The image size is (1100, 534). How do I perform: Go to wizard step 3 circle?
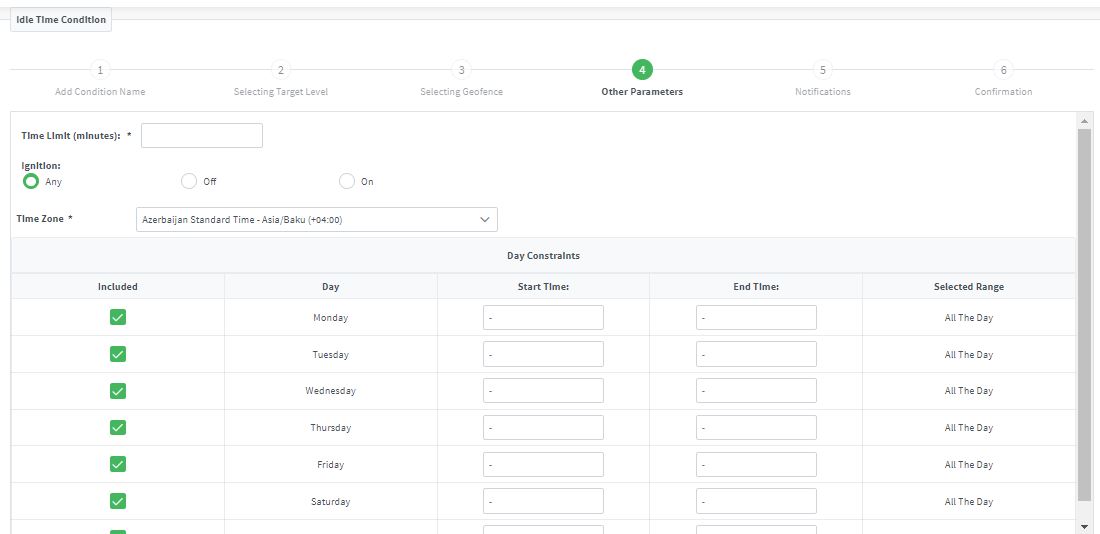462,69
